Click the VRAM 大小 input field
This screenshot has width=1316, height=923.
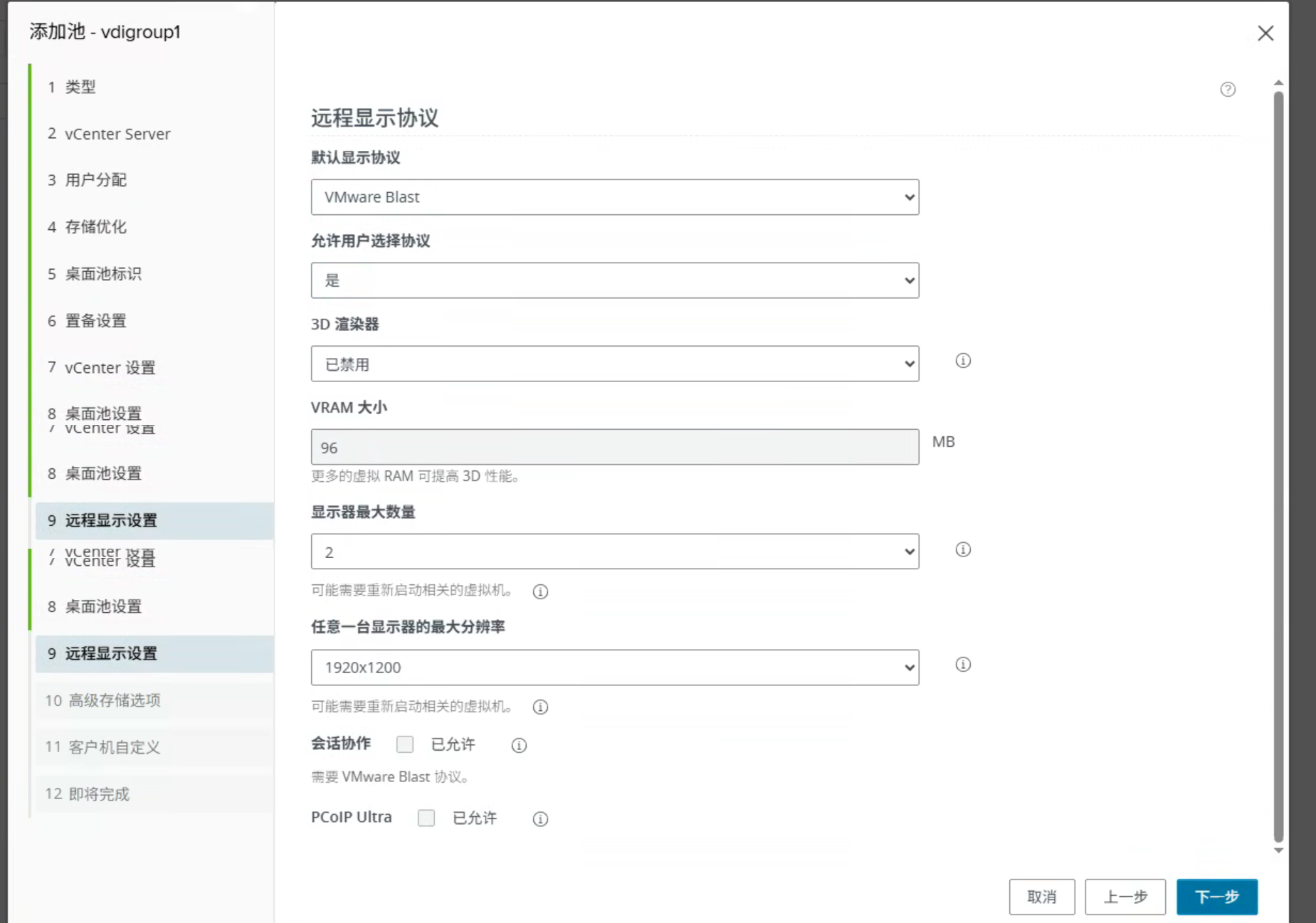(x=615, y=447)
